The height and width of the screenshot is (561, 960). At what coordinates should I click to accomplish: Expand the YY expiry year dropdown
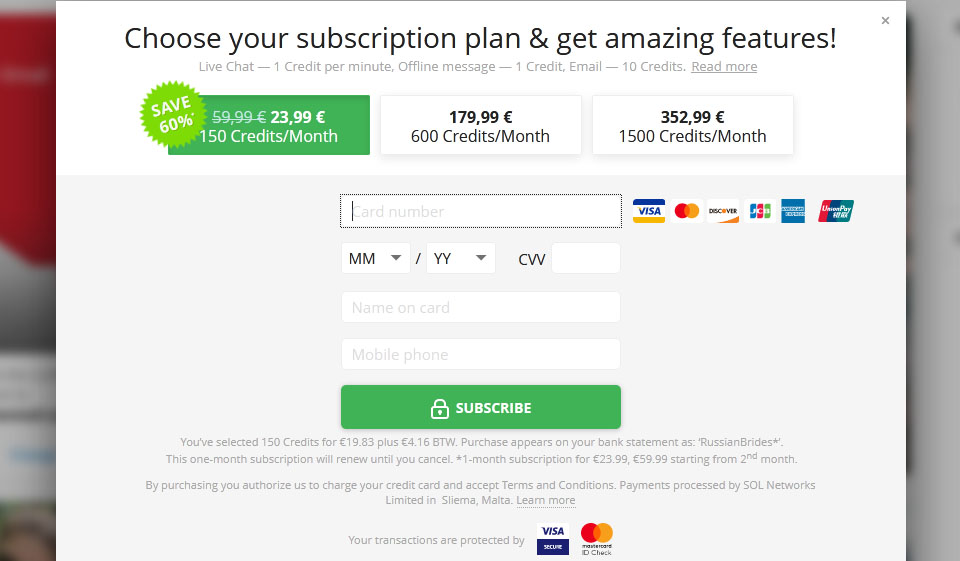click(x=461, y=259)
